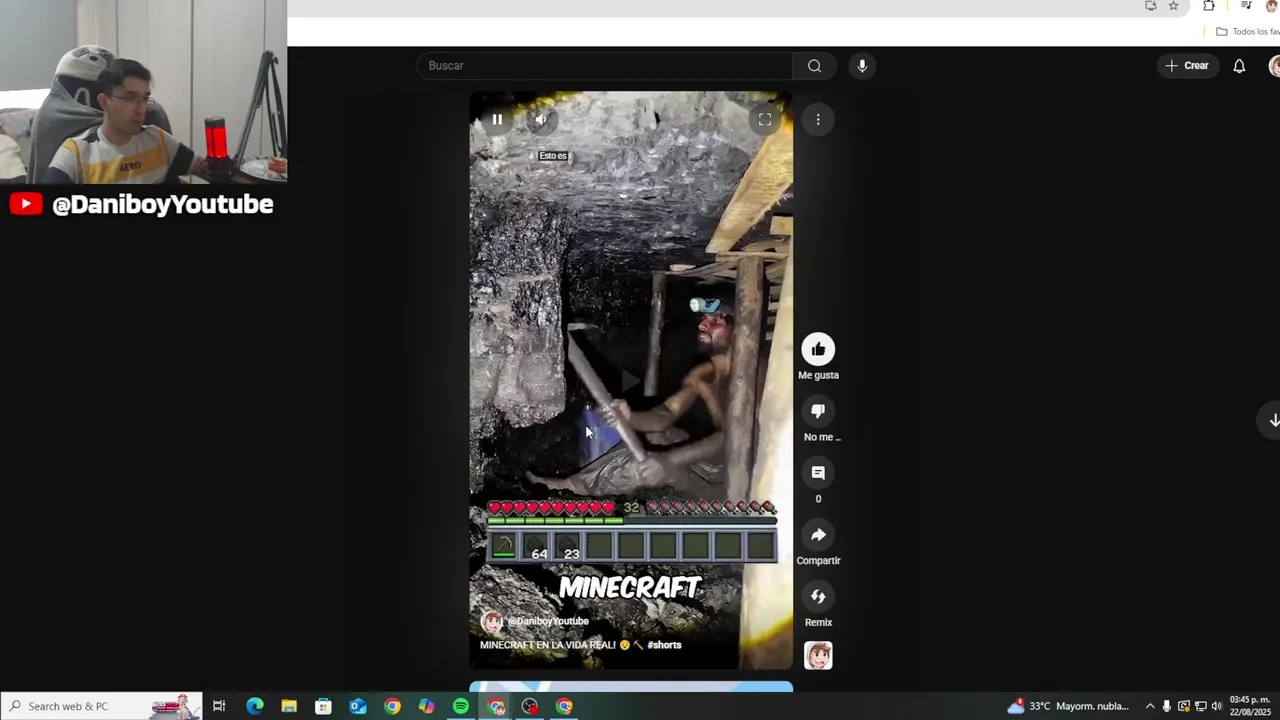
Task: Launch Microsoft Edge from taskbar
Action: (255, 706)
